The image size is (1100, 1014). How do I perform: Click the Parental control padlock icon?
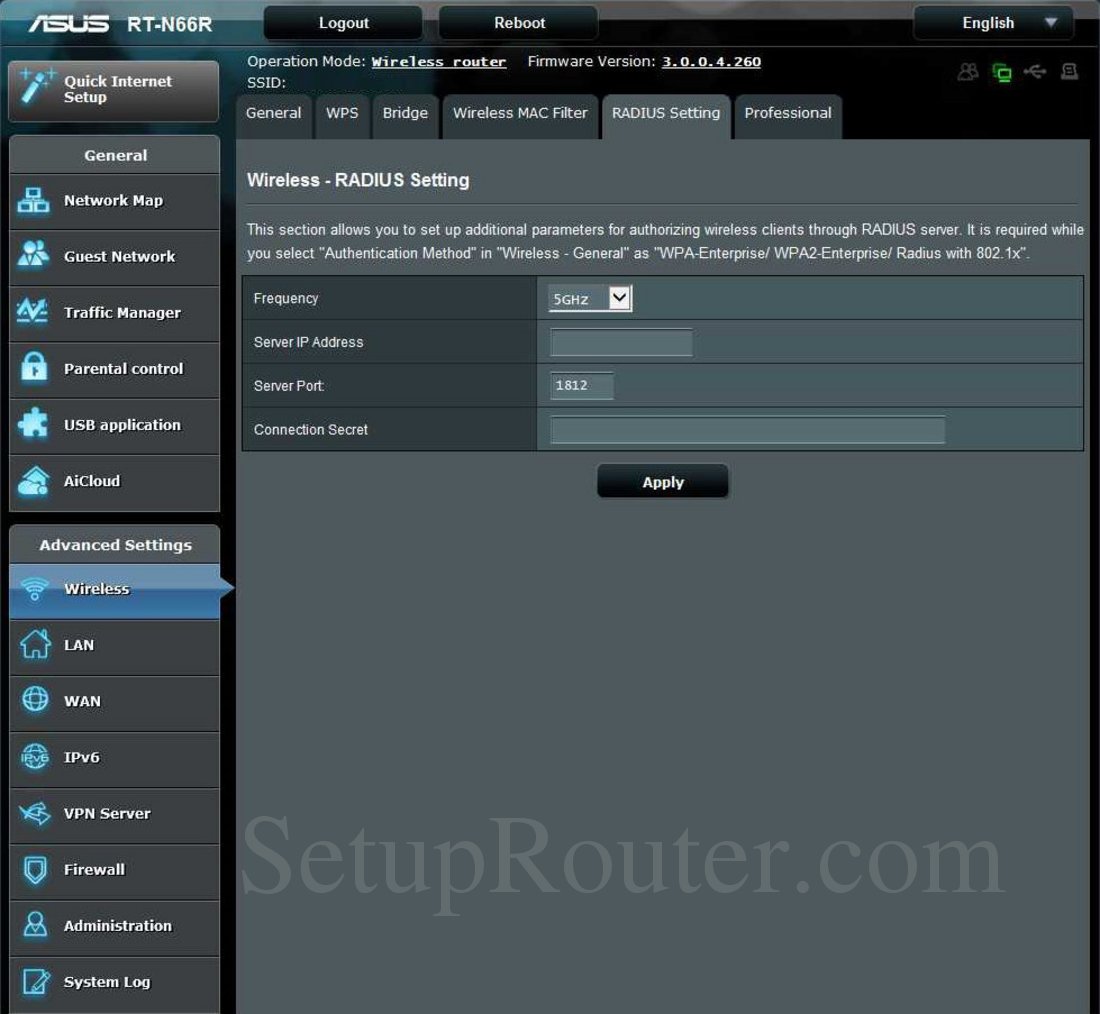34,367
